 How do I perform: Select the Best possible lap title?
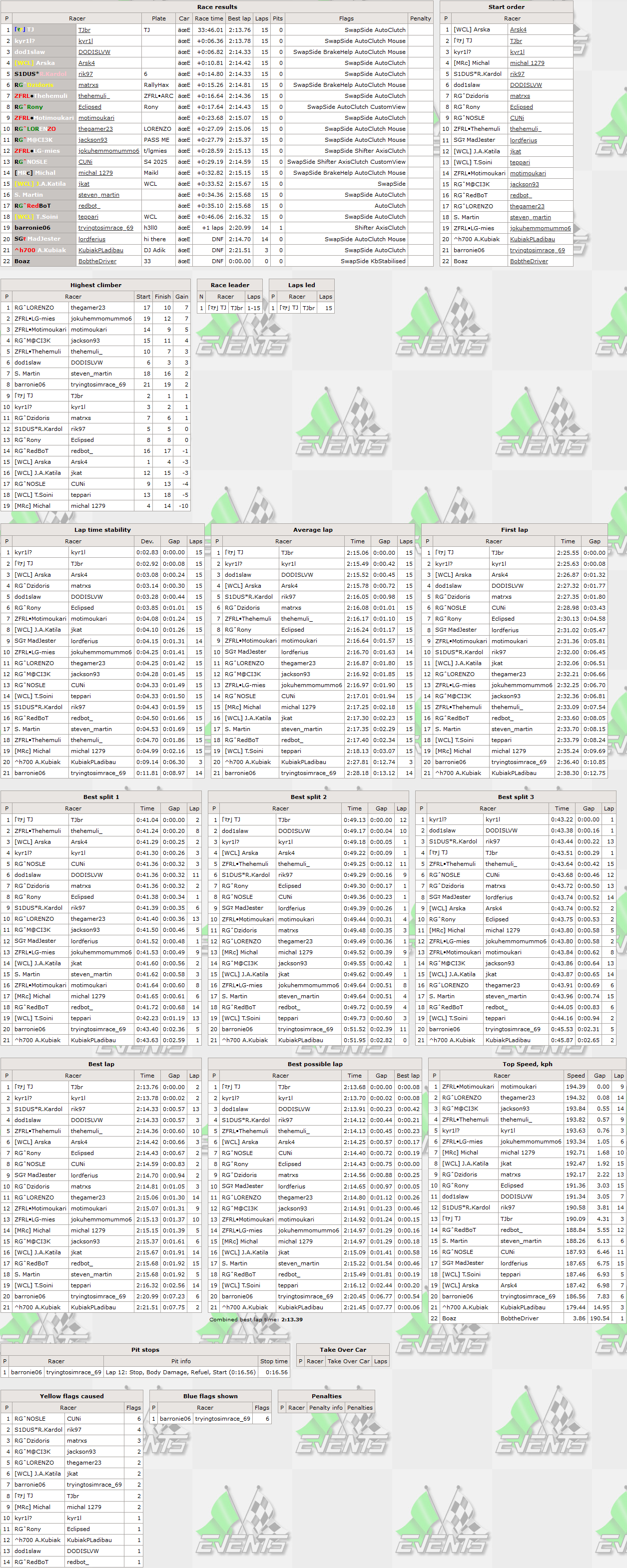pos(315,1064)
